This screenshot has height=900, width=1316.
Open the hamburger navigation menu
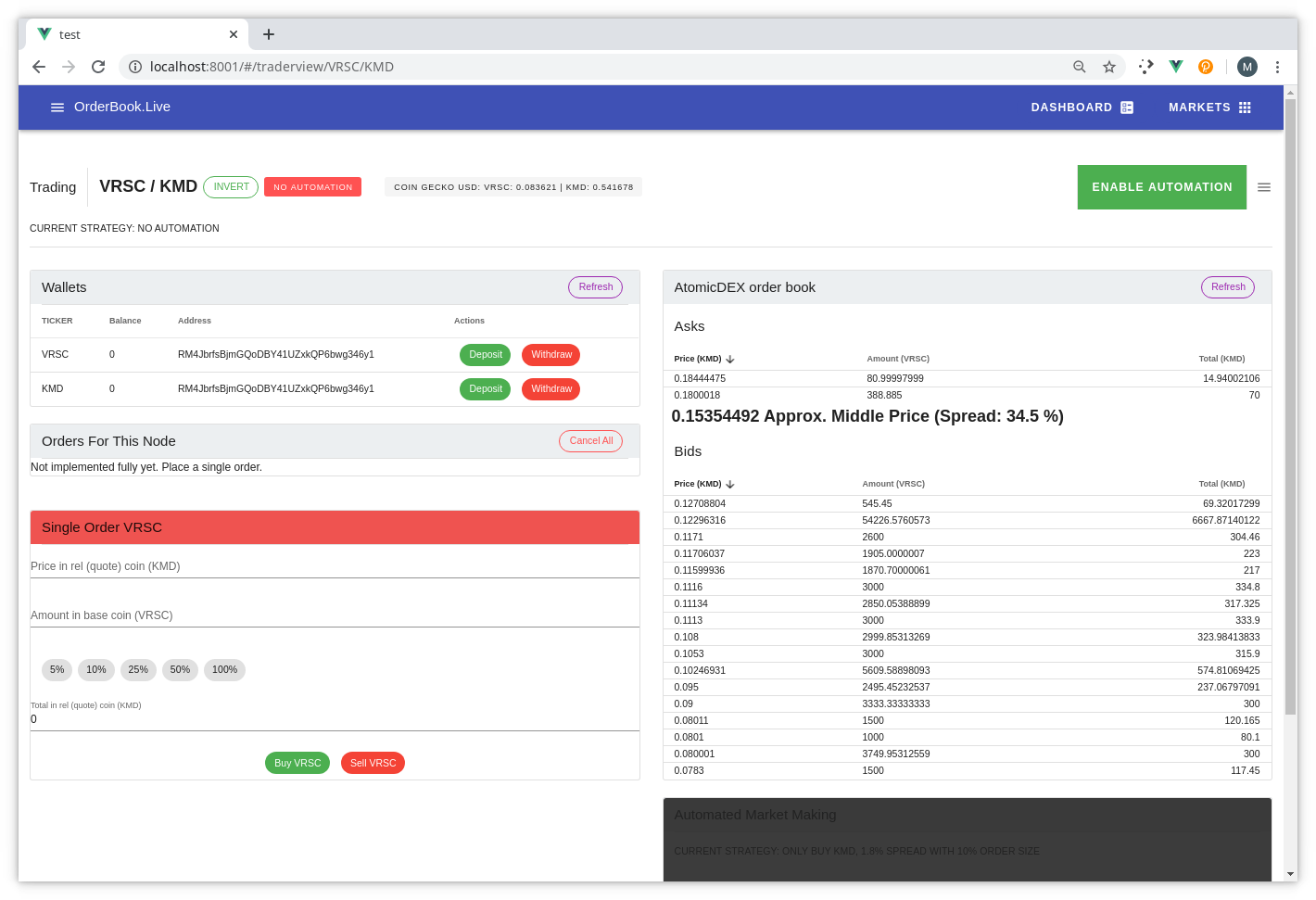tap(57, 108)
